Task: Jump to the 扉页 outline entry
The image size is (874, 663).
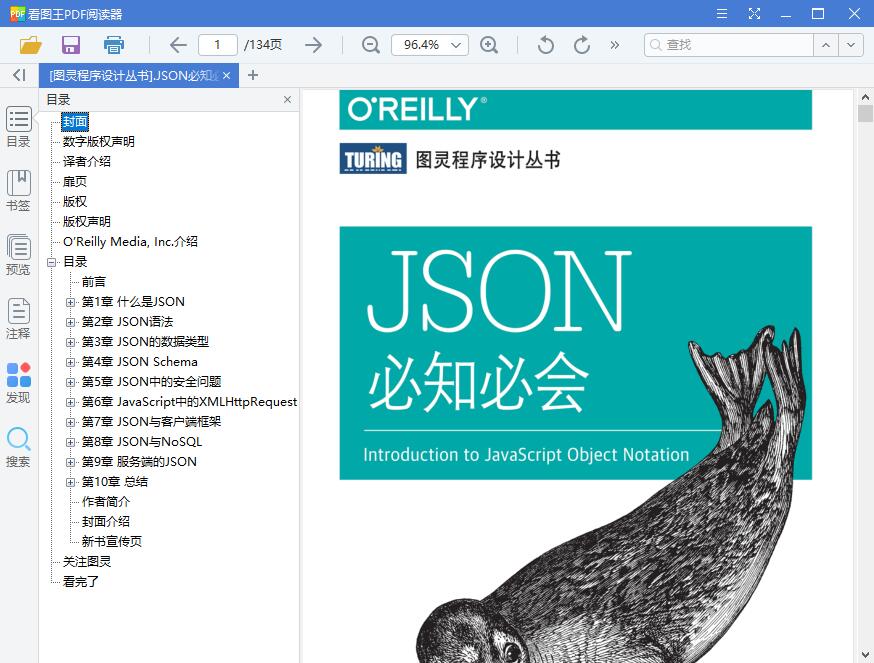Action: 75,182
